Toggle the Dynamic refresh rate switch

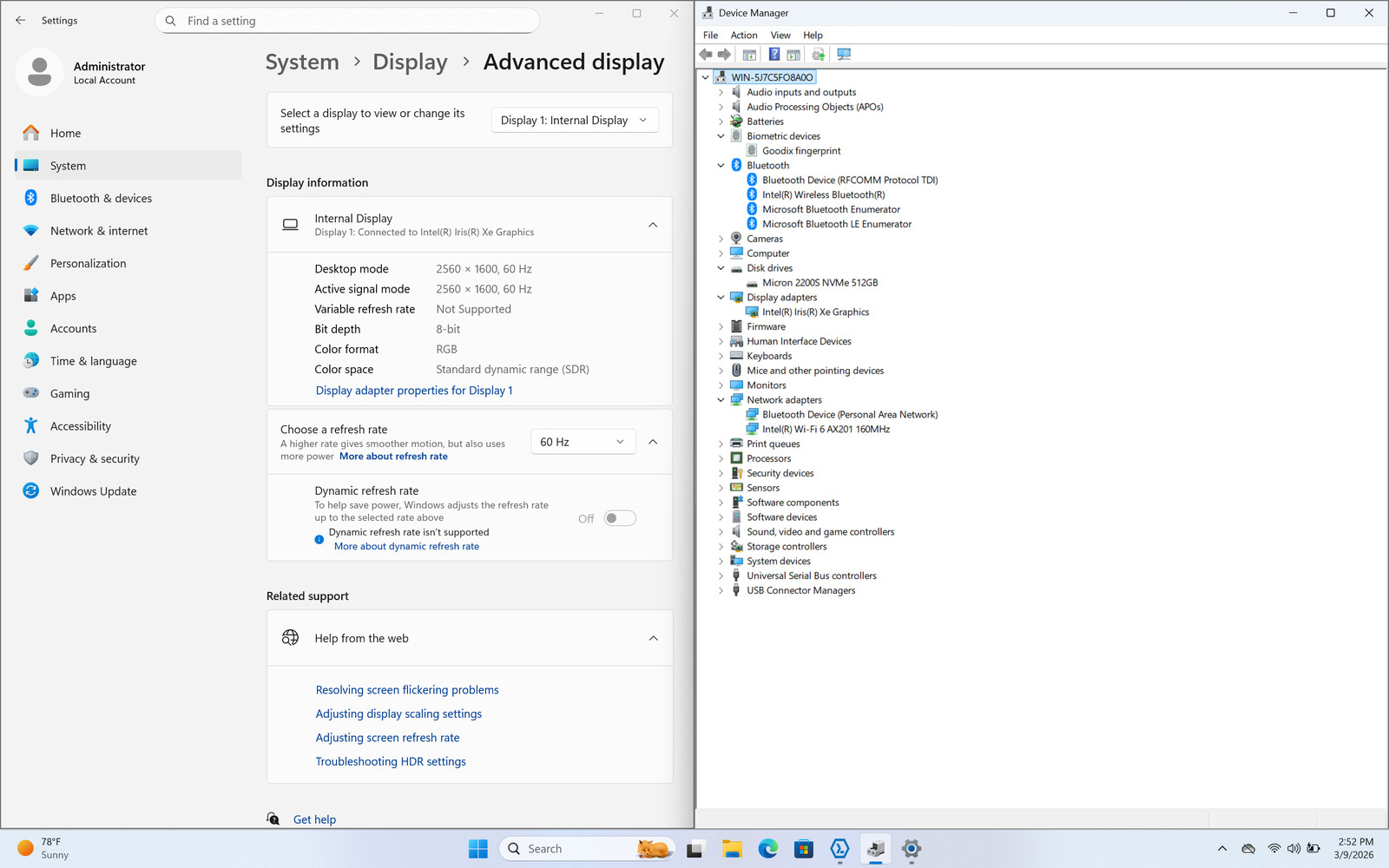point(620,518)
